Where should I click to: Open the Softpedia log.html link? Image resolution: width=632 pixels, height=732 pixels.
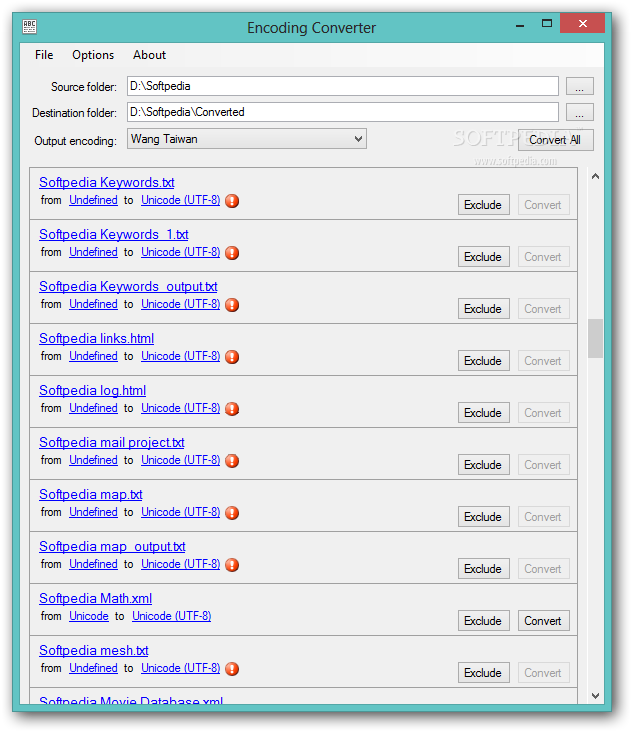coord(92,390)
